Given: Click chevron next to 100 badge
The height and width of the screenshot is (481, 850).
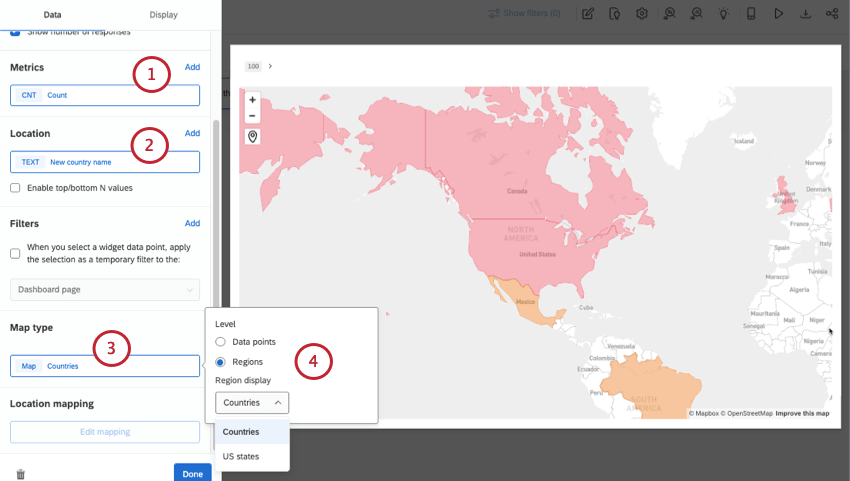Looking at the screenshot, I should pos(270,66).
